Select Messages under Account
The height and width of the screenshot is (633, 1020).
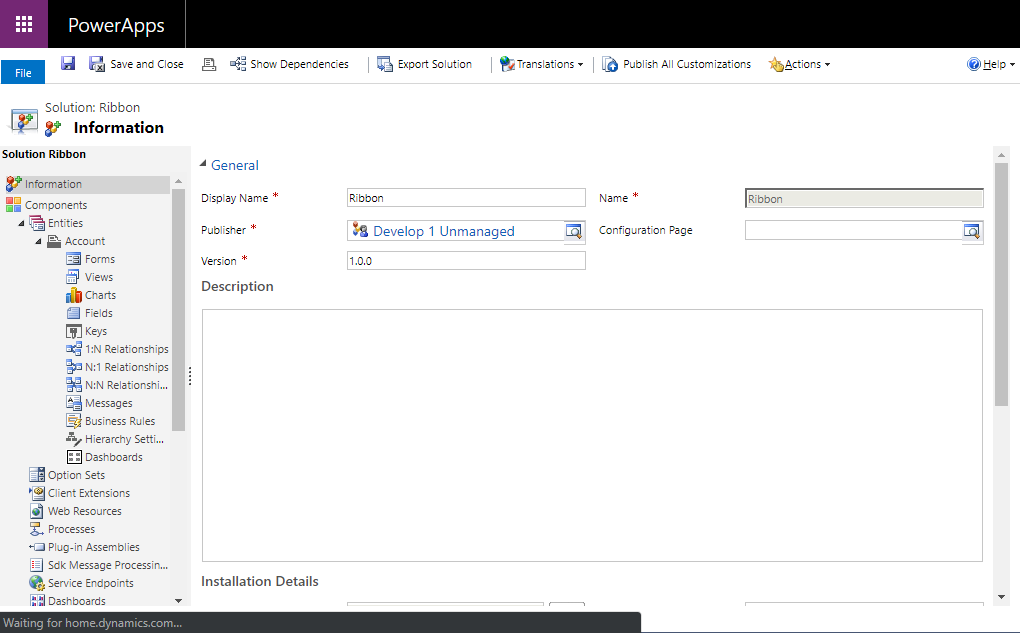(x=109, y=403)
